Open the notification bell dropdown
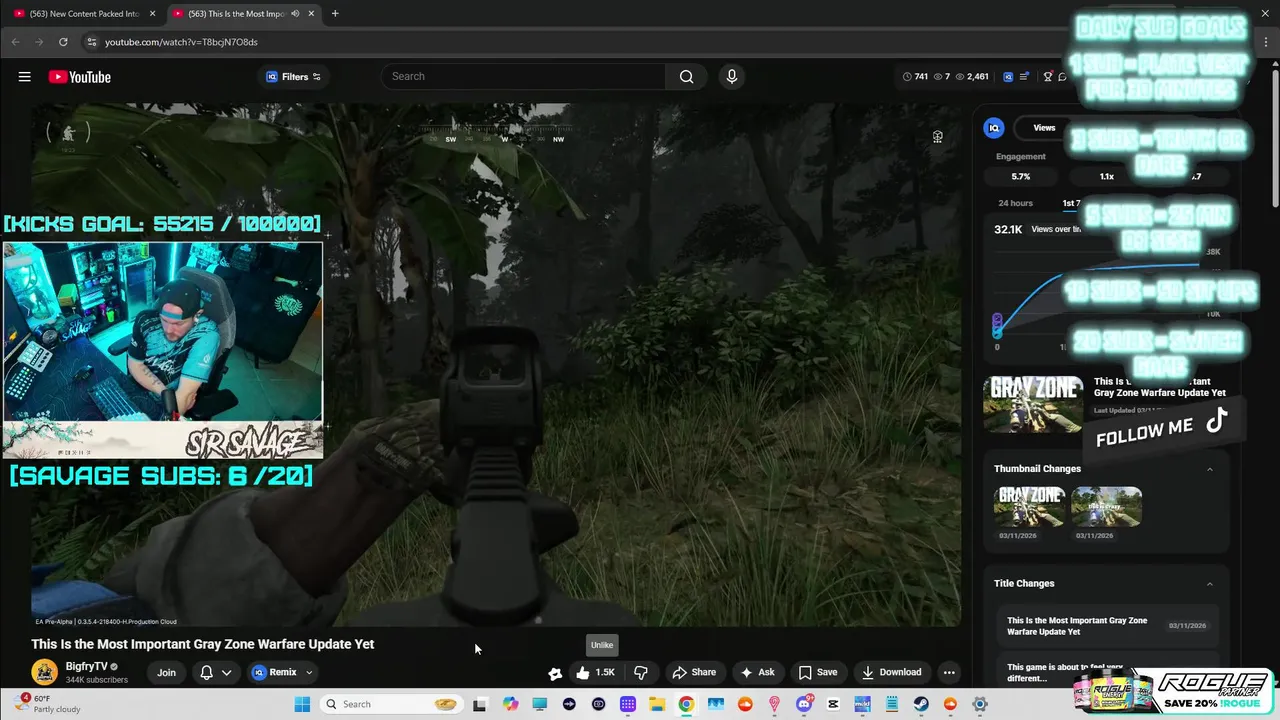1280x720 pixels. point(216,672)
